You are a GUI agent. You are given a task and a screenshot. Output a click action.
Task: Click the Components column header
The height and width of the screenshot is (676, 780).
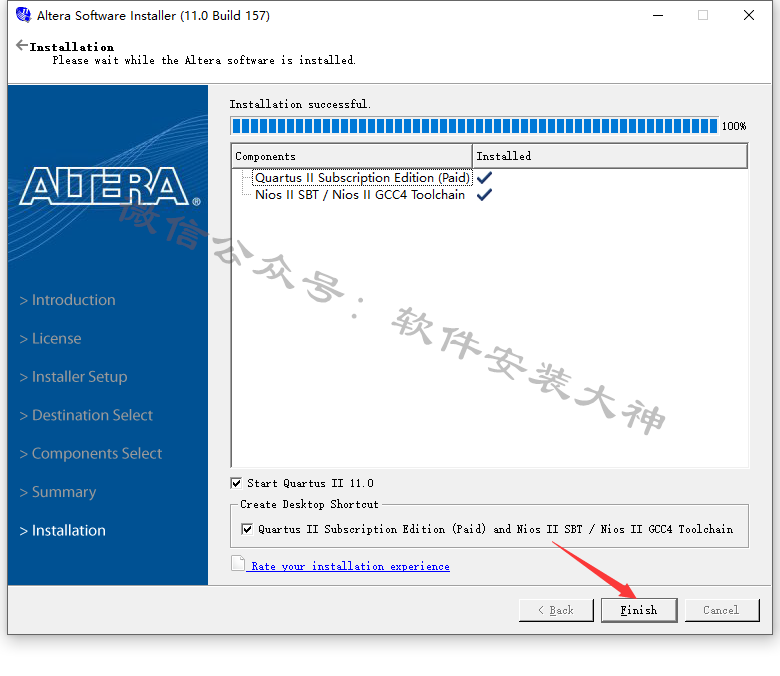pos(351,156)
